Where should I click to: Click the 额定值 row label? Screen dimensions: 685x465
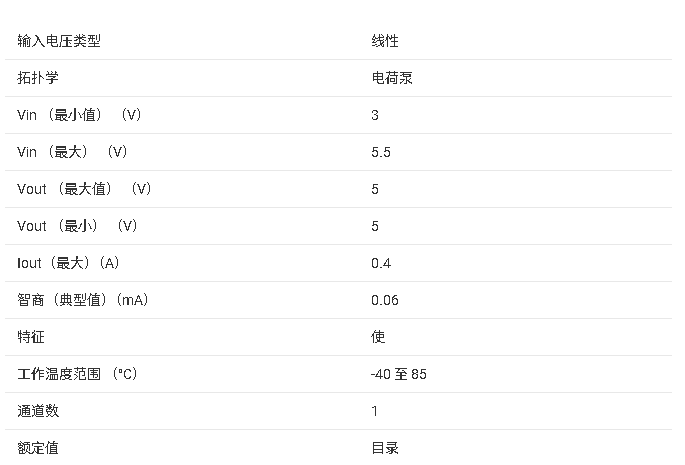(x=38, y=448)
